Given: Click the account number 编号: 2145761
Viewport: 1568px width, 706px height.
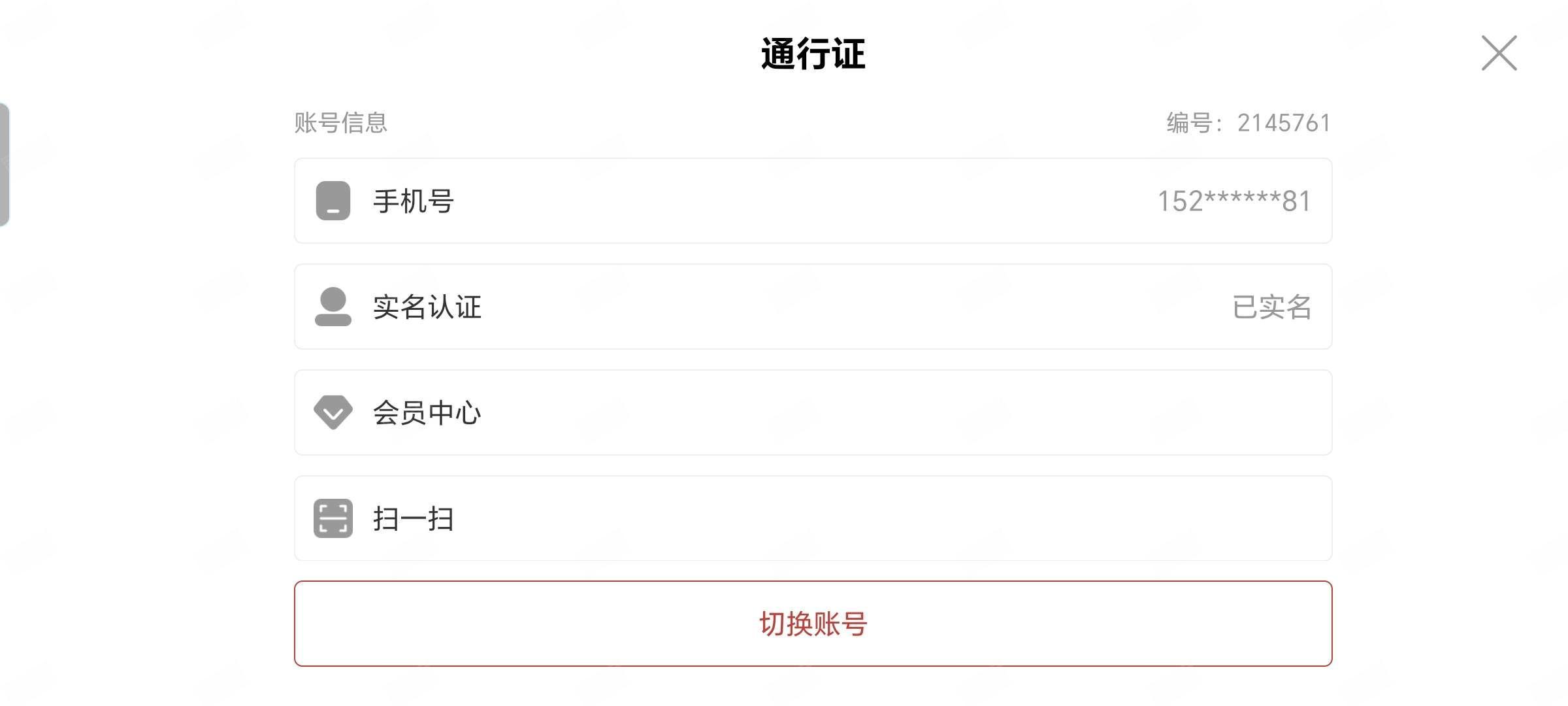Looking at the screenshot, I should click(1249, 123).
